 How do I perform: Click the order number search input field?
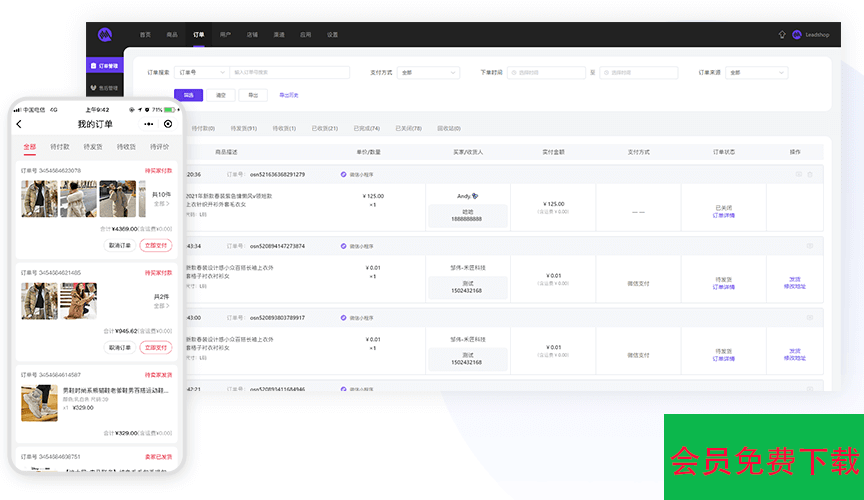(289, 72)
